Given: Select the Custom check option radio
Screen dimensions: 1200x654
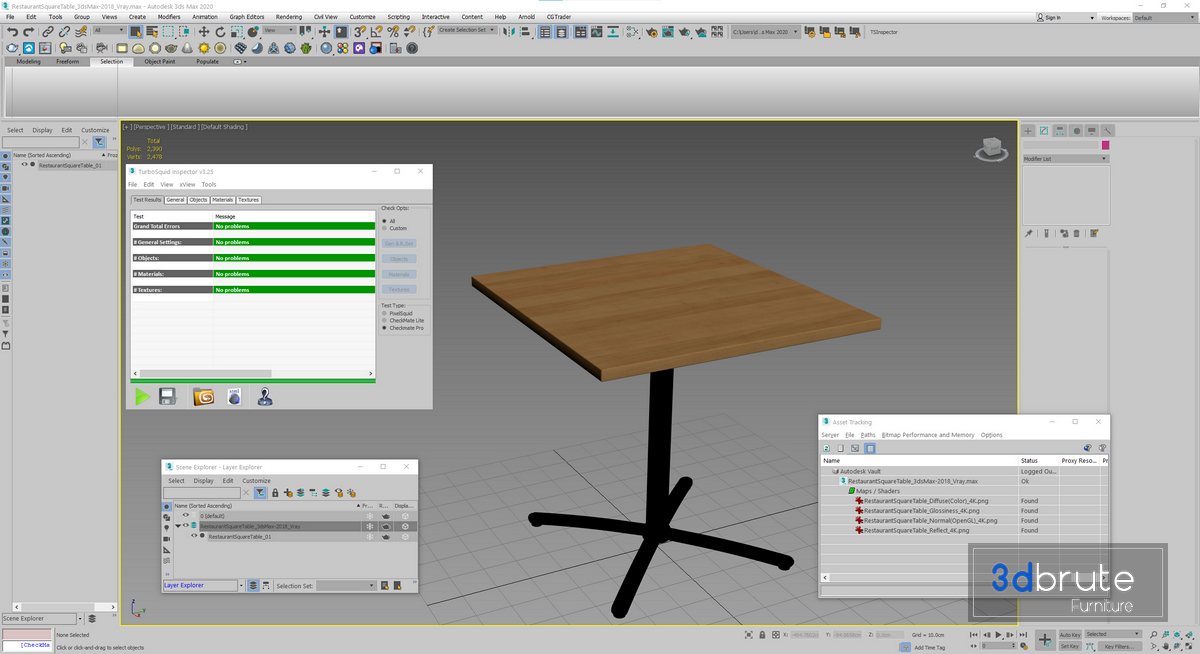Looking at the screenshot, I should tap(385, 228).
